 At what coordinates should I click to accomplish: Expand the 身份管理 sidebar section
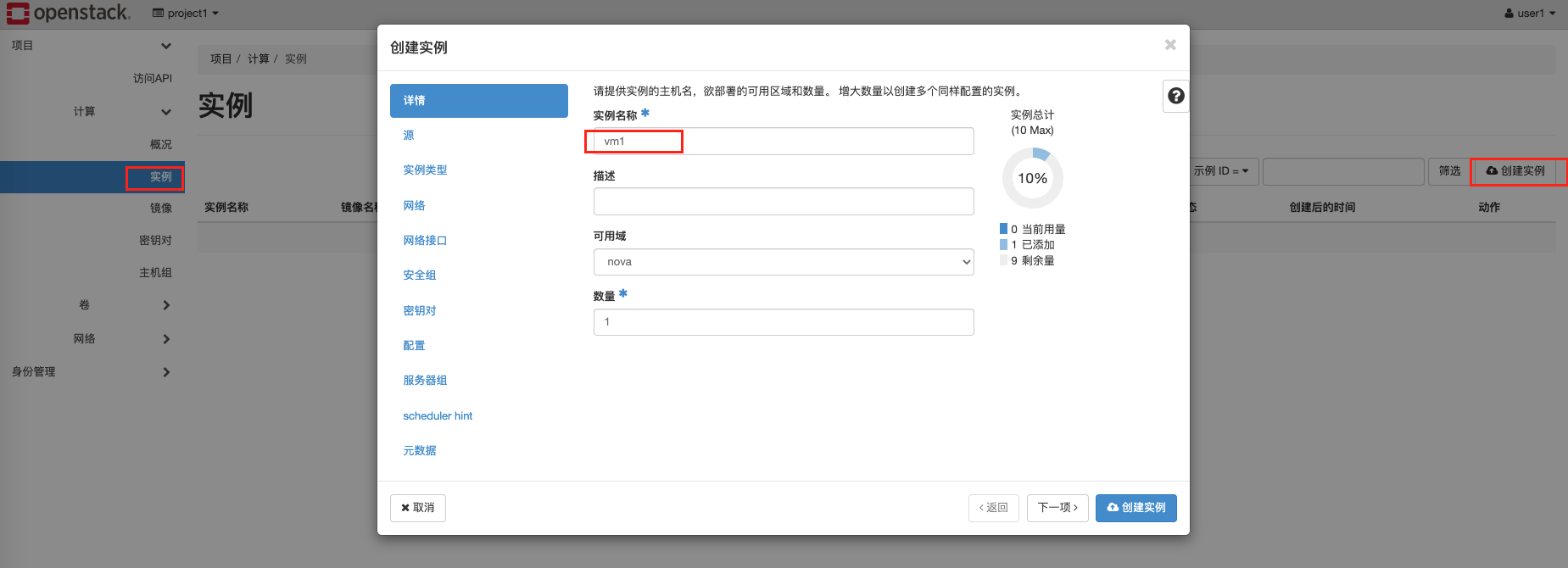tap(92, 371)
